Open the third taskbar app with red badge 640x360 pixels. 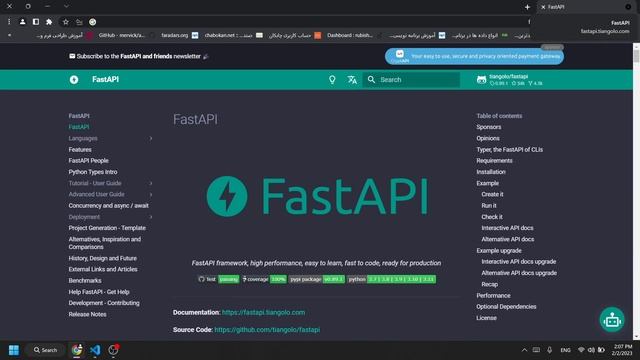pos(113,350)
